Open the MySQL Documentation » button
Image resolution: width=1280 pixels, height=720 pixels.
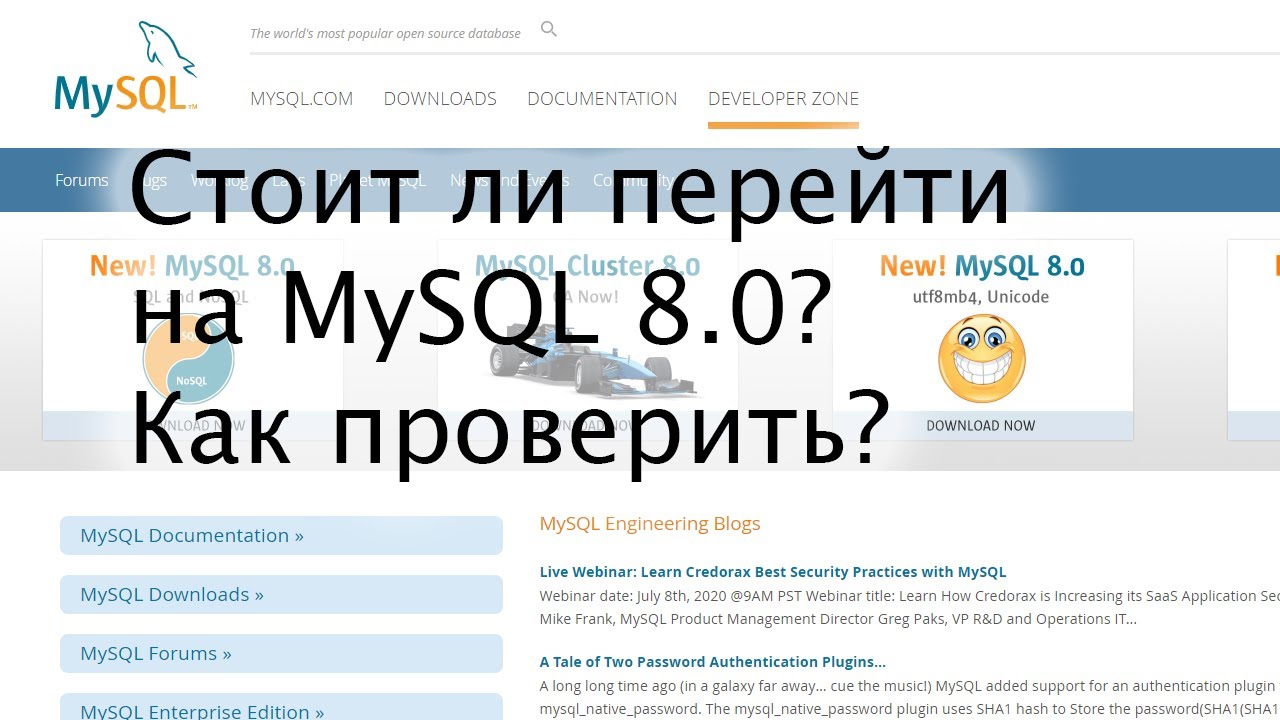281,535
